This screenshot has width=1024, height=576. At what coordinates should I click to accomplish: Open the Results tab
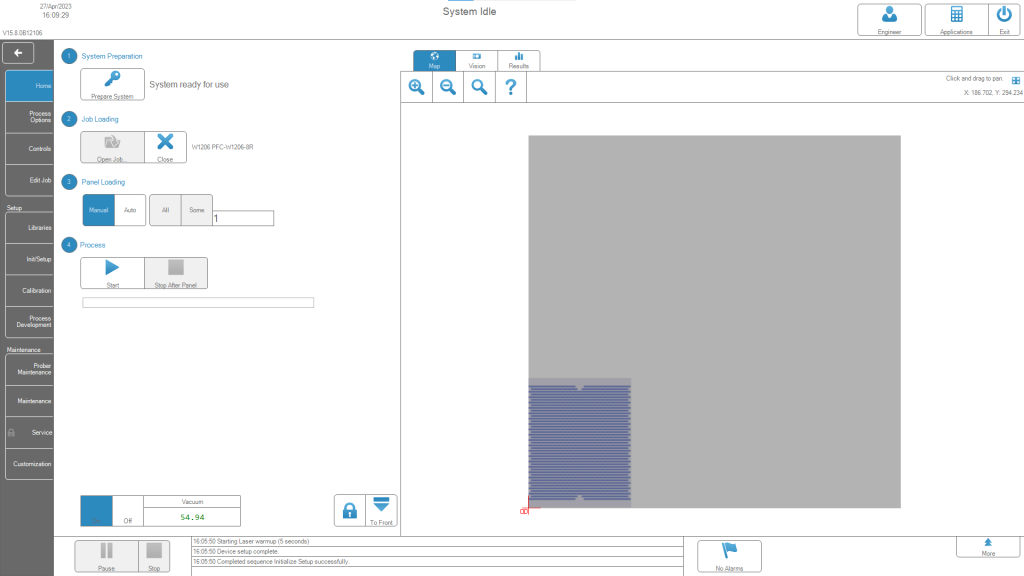click(519, 61)
